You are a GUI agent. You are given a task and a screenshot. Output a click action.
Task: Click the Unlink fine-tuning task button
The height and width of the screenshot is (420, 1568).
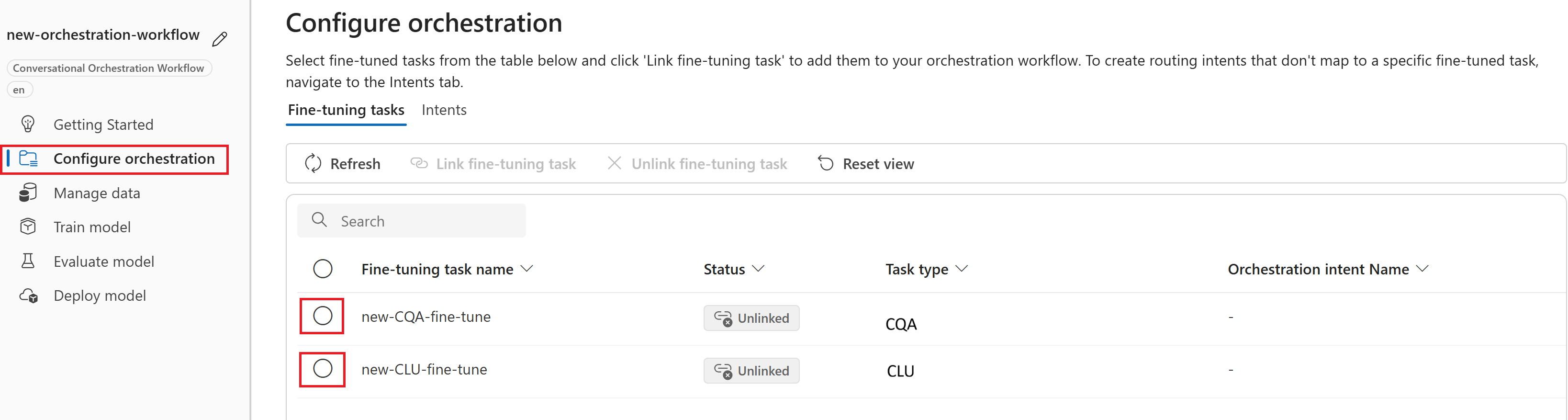pos(697,163)
